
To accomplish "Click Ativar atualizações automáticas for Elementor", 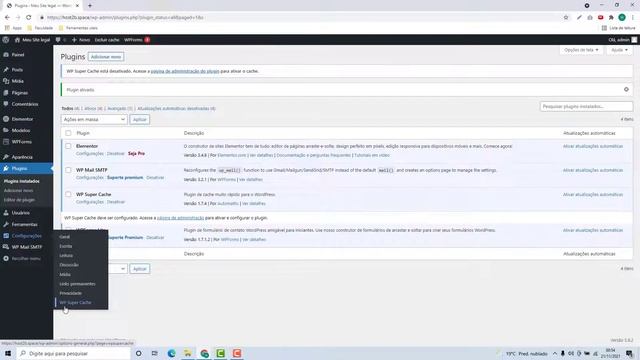I will [593, 146].
